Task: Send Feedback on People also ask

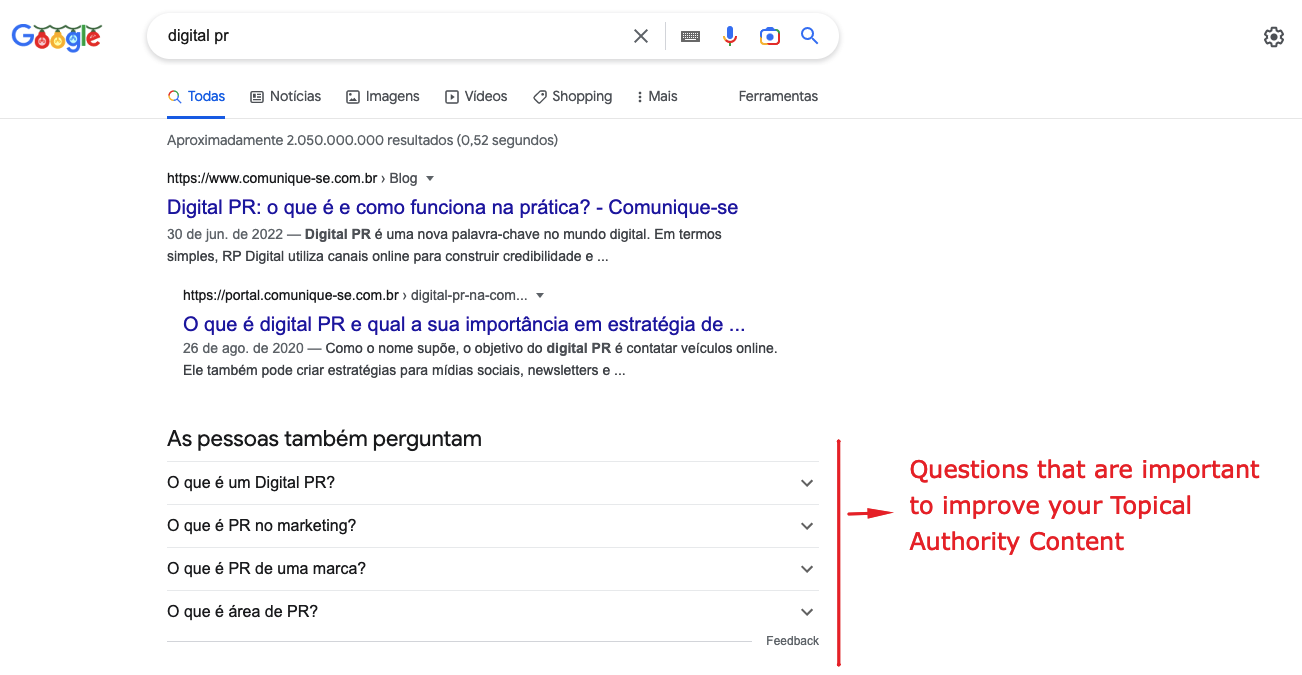Action: click(x=792, y=640)
